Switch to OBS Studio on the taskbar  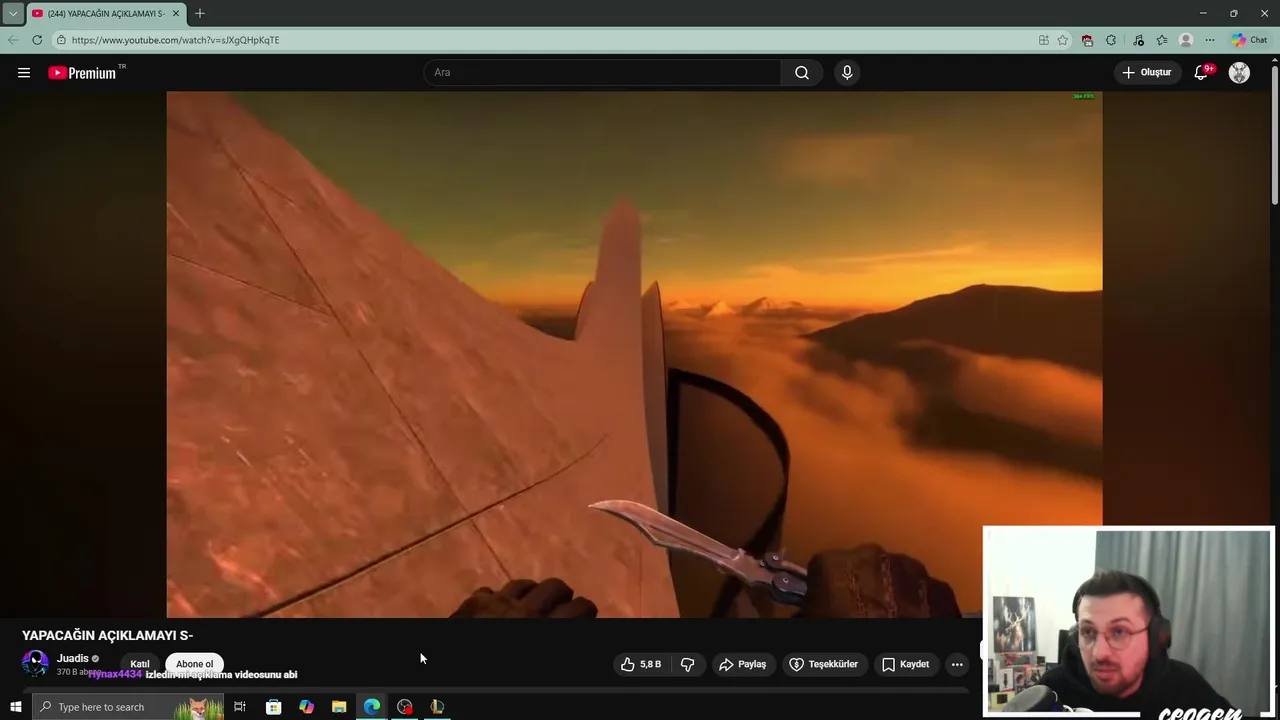405,707
